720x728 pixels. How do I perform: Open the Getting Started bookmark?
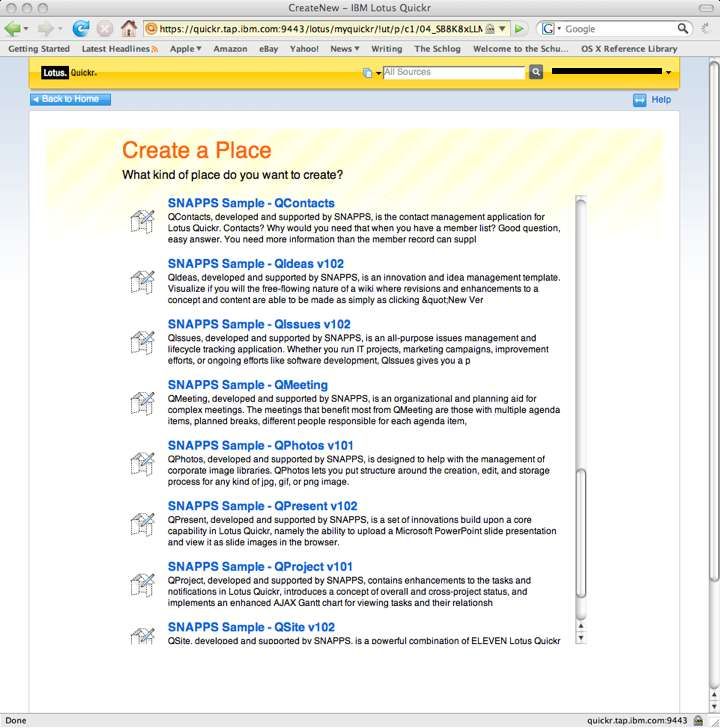coord(39,49)
